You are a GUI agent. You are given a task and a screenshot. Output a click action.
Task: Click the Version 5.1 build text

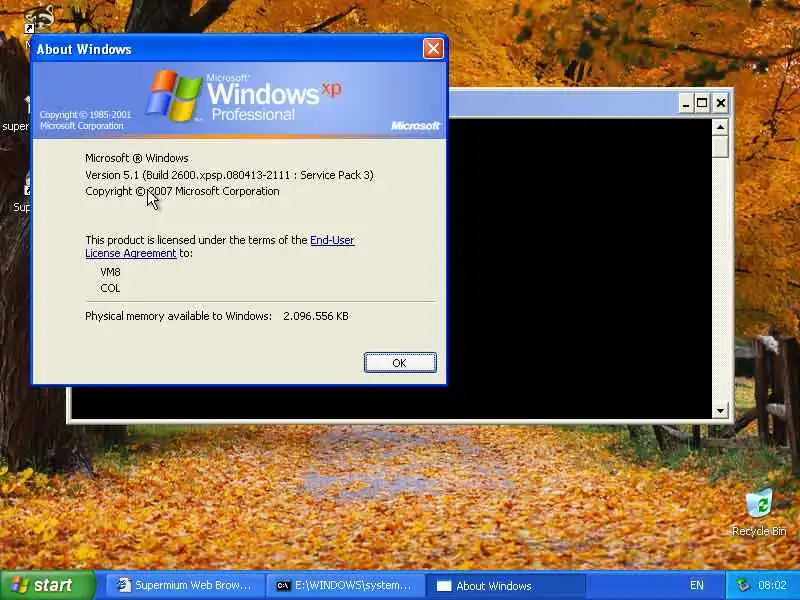point(229,175)
